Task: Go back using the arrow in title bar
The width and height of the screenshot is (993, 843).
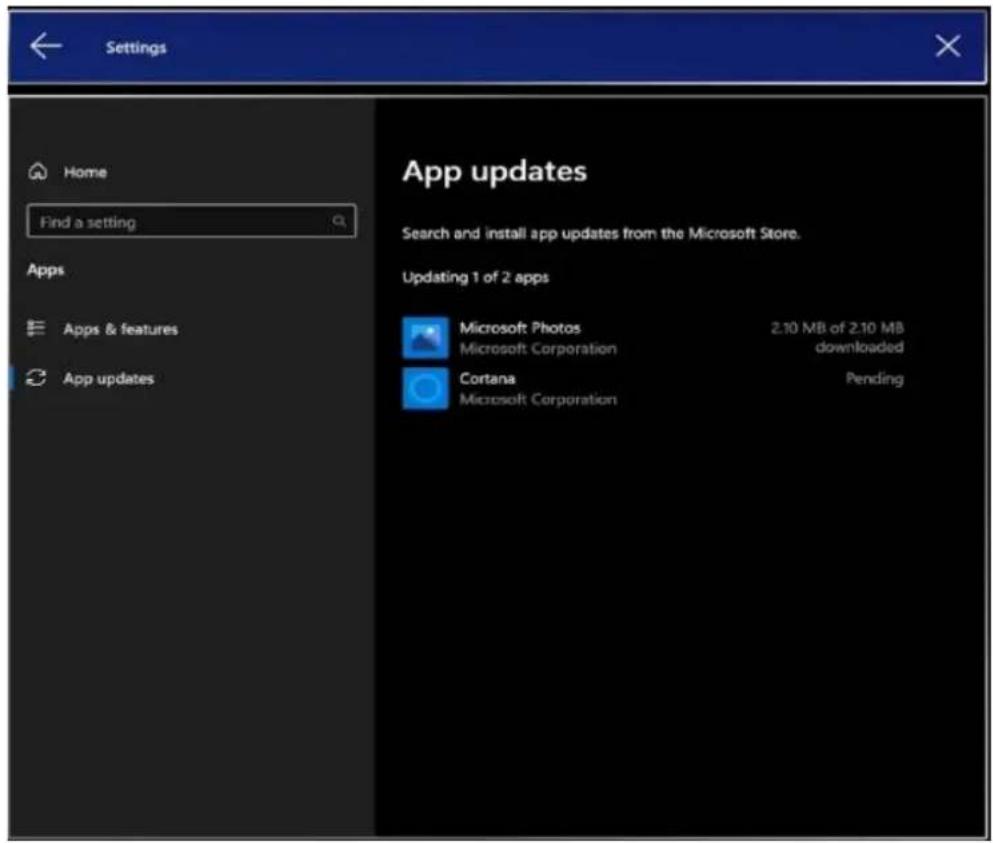Action: 46,46
